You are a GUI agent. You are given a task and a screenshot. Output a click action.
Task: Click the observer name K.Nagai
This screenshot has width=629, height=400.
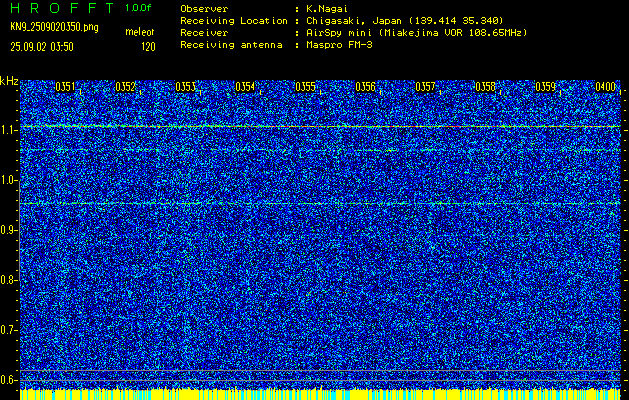327,9
